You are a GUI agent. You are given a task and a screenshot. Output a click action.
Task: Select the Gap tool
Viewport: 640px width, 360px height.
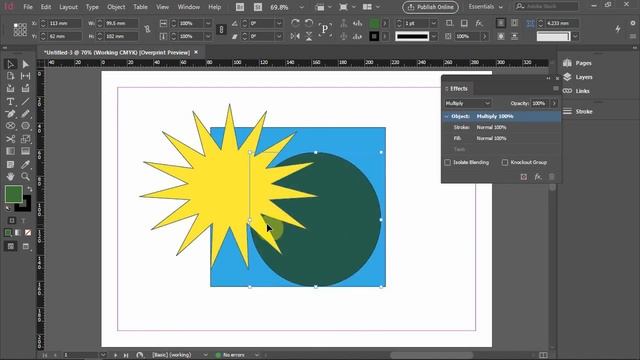click(25, 76)
